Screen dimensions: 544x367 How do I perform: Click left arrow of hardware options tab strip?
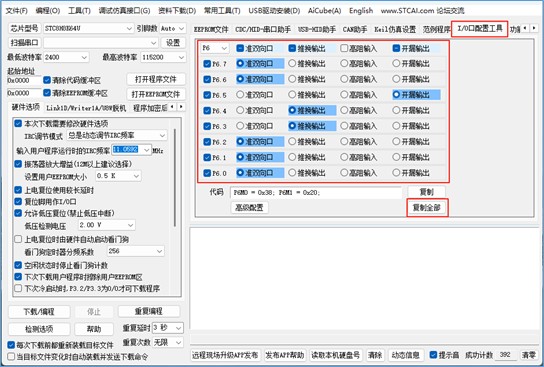[172, 107]
